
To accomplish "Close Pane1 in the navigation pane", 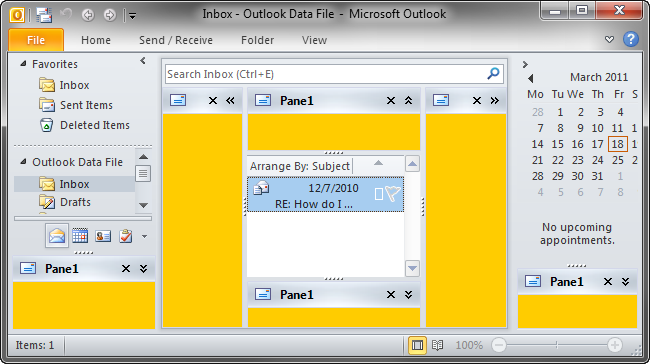I will tap(126, 269).
